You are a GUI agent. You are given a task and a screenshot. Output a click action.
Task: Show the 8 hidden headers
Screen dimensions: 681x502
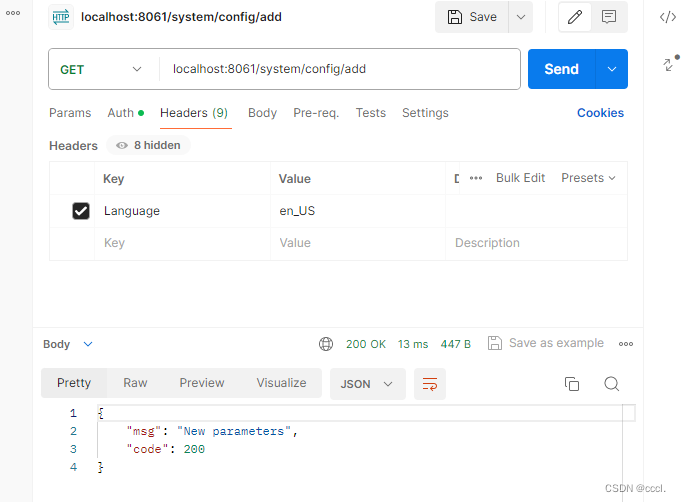click(148, 145)
